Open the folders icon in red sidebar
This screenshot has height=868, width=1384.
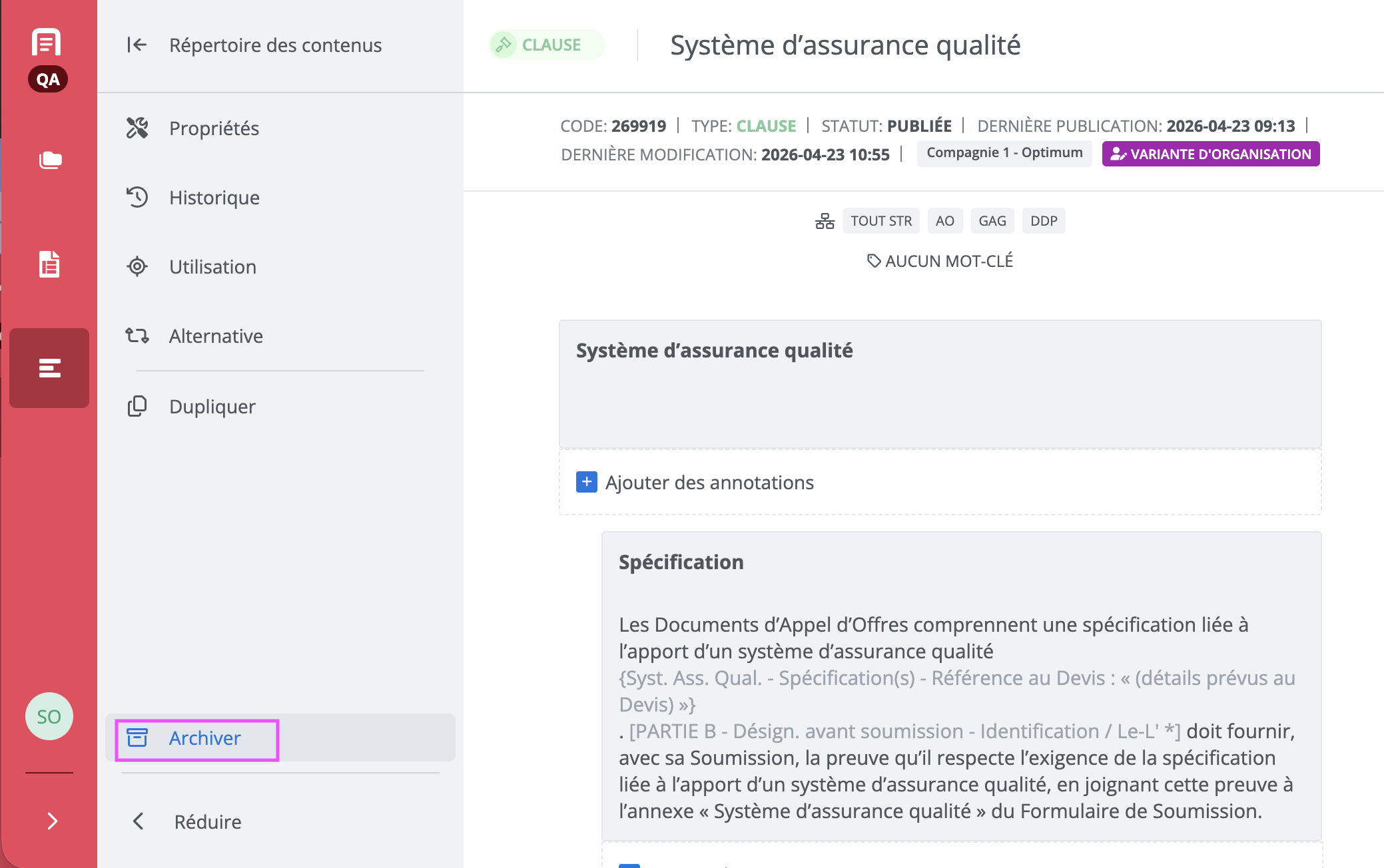[x=50, y=160]
